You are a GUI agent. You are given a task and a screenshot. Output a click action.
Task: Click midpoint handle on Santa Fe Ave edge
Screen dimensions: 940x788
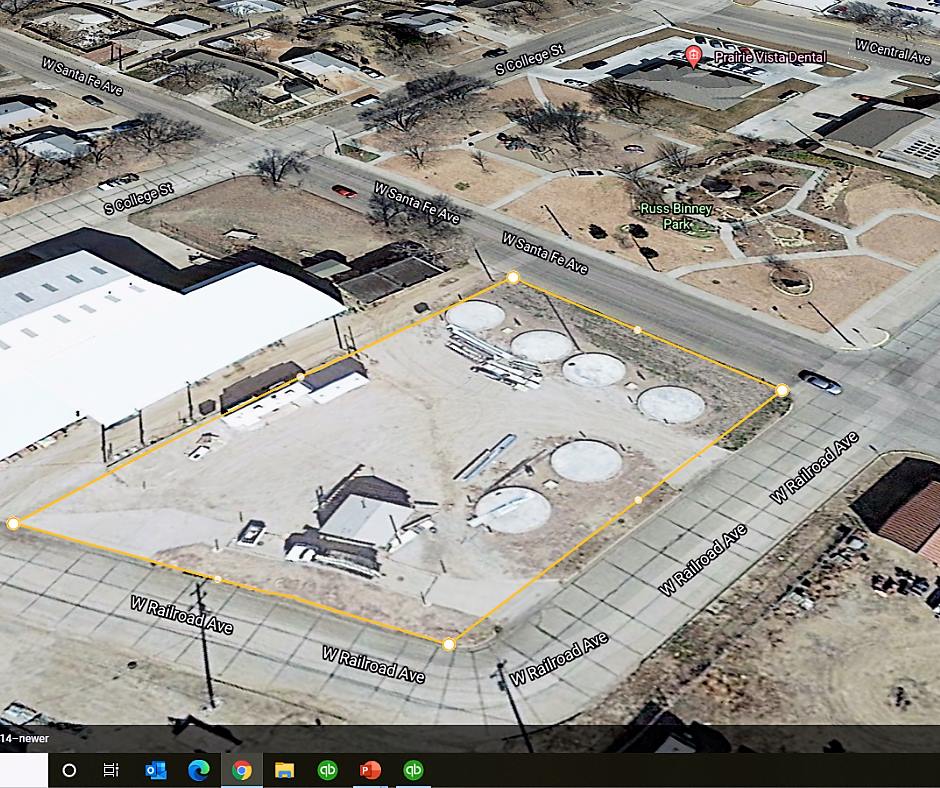click(638, 329)
